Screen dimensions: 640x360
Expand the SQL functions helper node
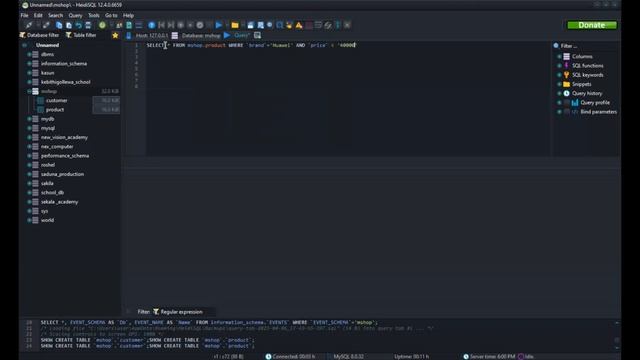click(x=559, y=66)
